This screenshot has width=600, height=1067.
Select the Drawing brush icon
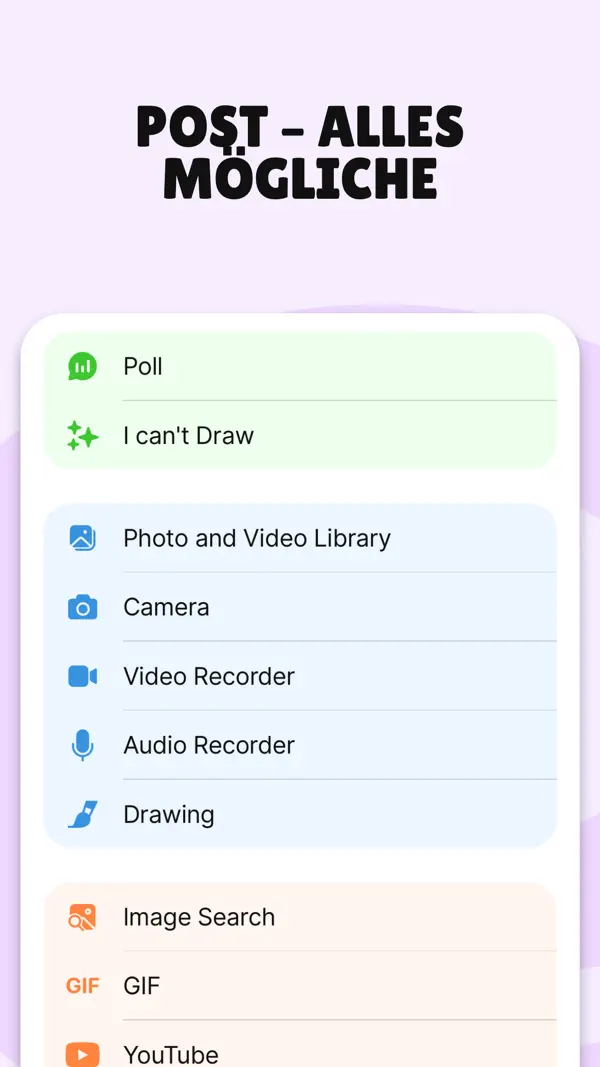point(83,814)
